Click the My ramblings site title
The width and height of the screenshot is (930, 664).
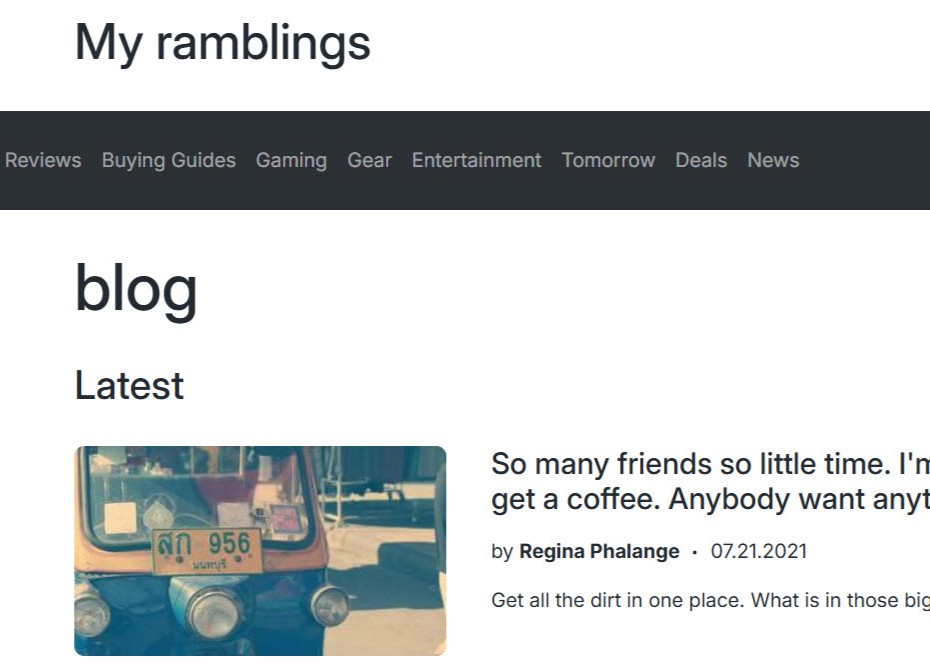coord(222,43)
